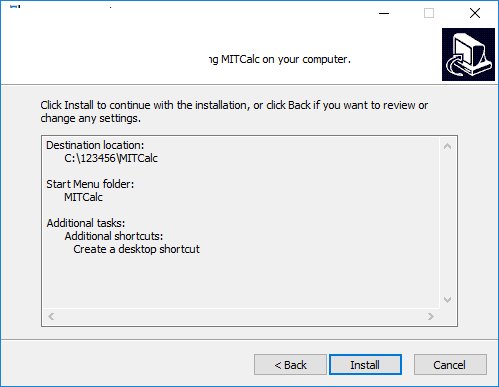Click the scroll up arrow in the summary box
The height and width of the screenshot is (387, 499).
click(447, 146)
